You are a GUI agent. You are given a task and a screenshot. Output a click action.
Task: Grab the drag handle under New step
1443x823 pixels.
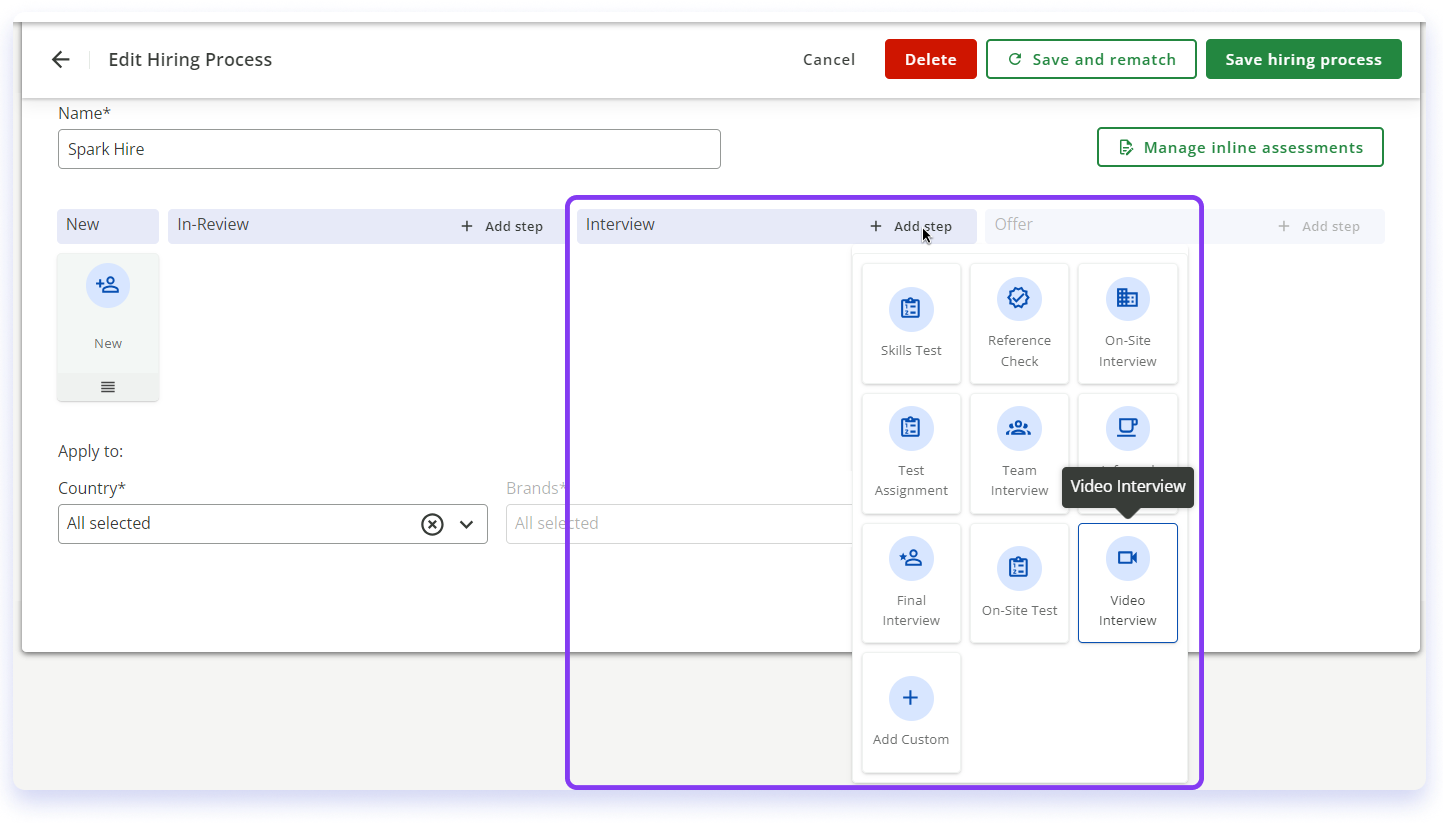tap(108, 387)
